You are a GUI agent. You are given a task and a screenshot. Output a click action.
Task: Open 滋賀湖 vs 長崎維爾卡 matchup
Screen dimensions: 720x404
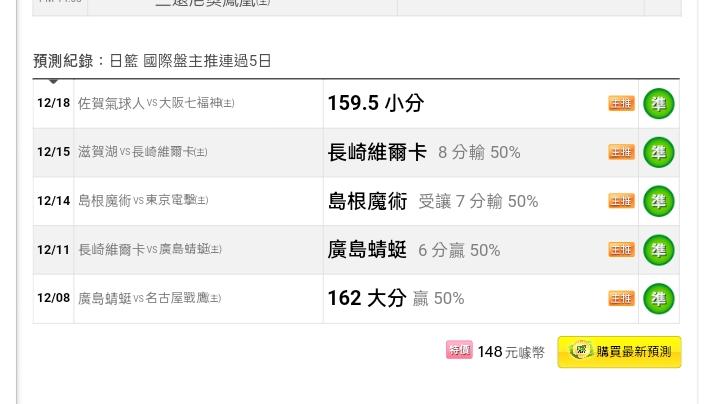coord(142,152)
